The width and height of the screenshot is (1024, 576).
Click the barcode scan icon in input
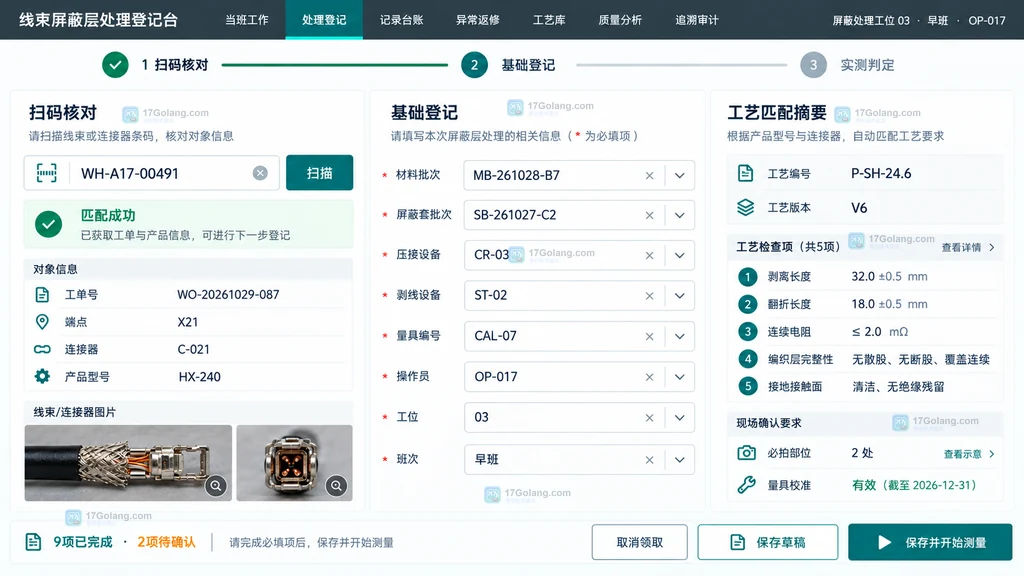pyautogui.click(x=46, y=173)
